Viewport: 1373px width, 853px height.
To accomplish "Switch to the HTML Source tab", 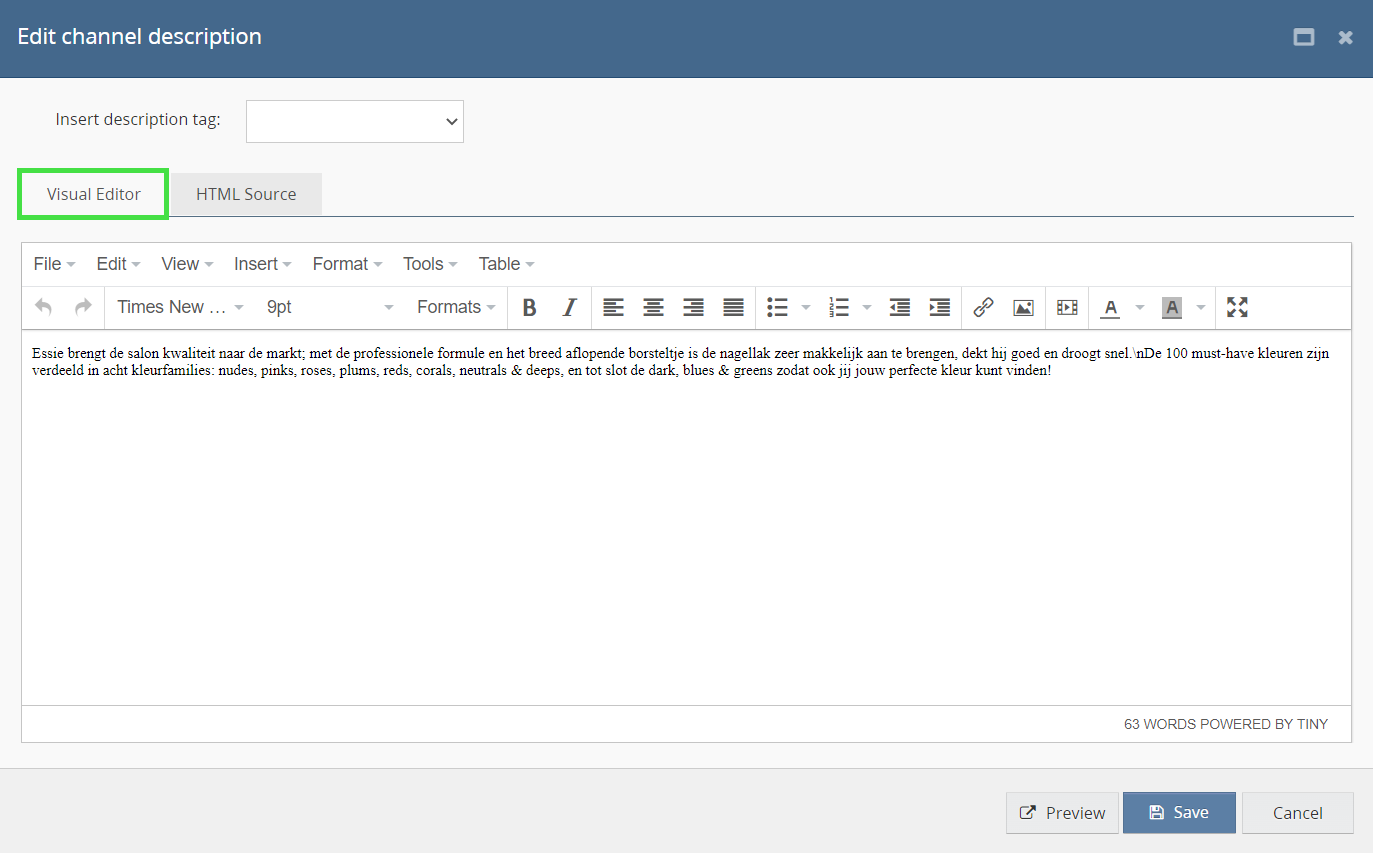I will point(246,194).
